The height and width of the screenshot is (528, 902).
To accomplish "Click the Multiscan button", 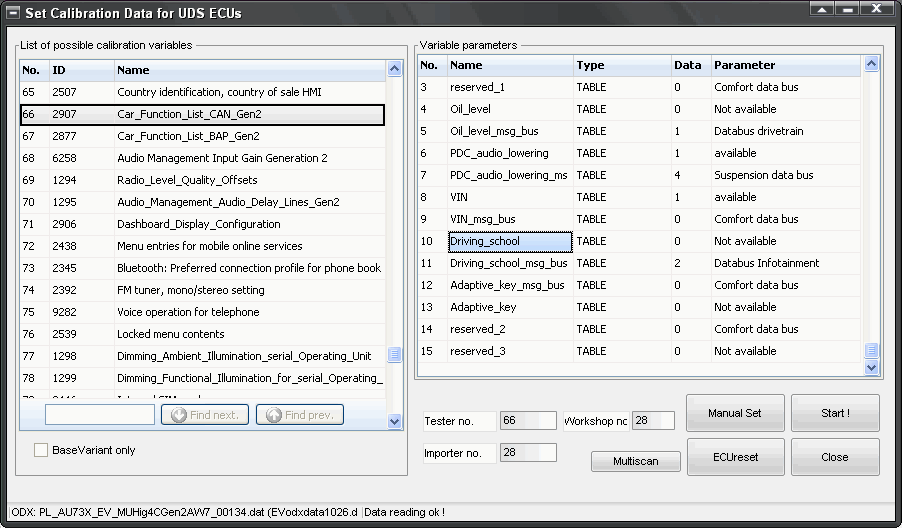I will [635, 461].
